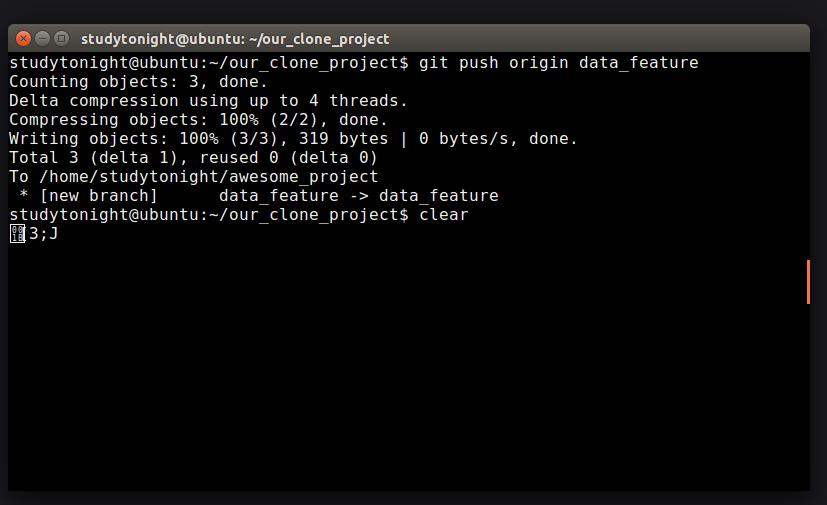Click the 'git push origin data_feature' command
Viewport: 827px width, 505px height.
click(559, 63)
